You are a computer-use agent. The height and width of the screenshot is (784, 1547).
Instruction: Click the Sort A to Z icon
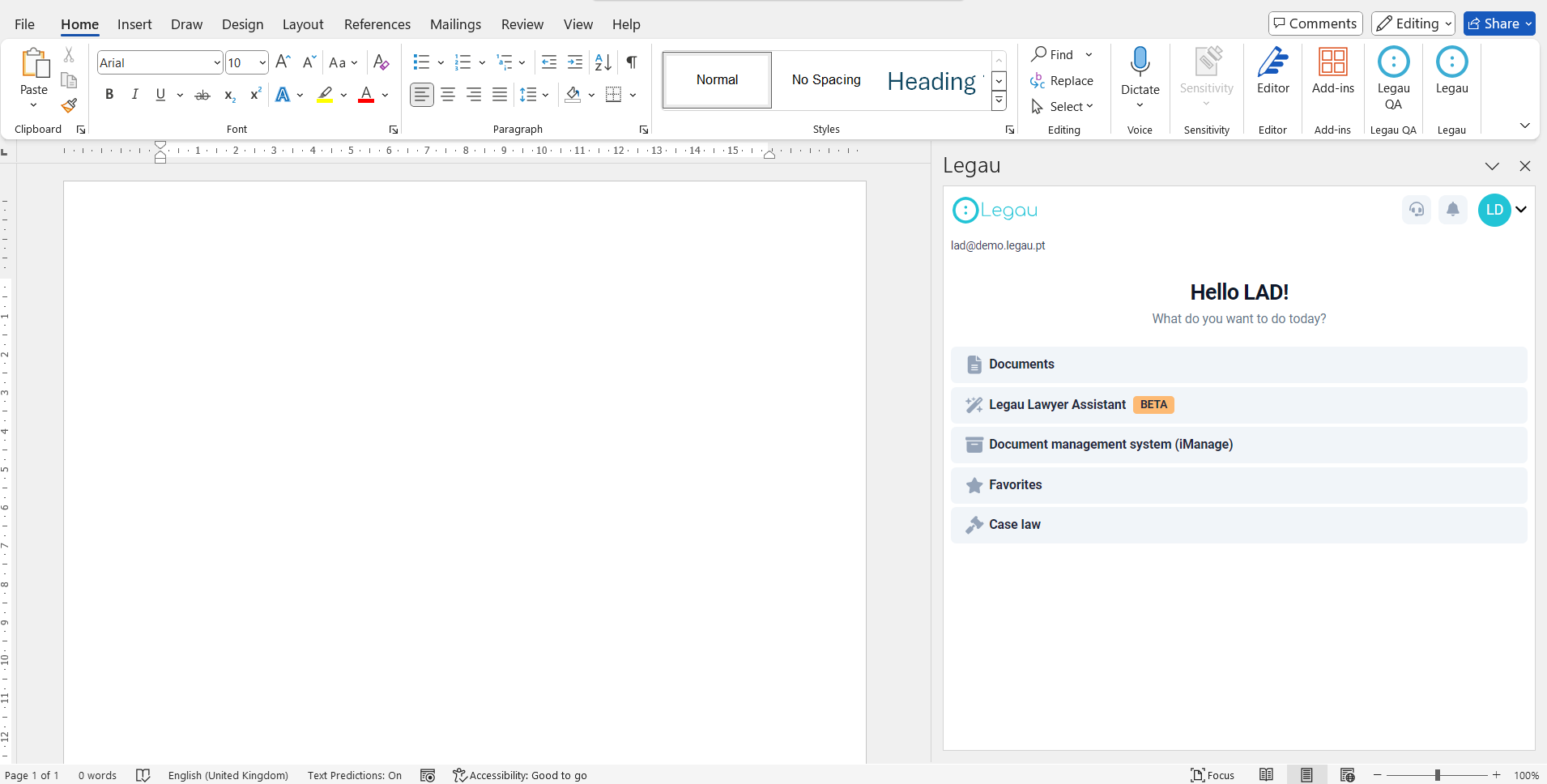[x=603, y=62]
